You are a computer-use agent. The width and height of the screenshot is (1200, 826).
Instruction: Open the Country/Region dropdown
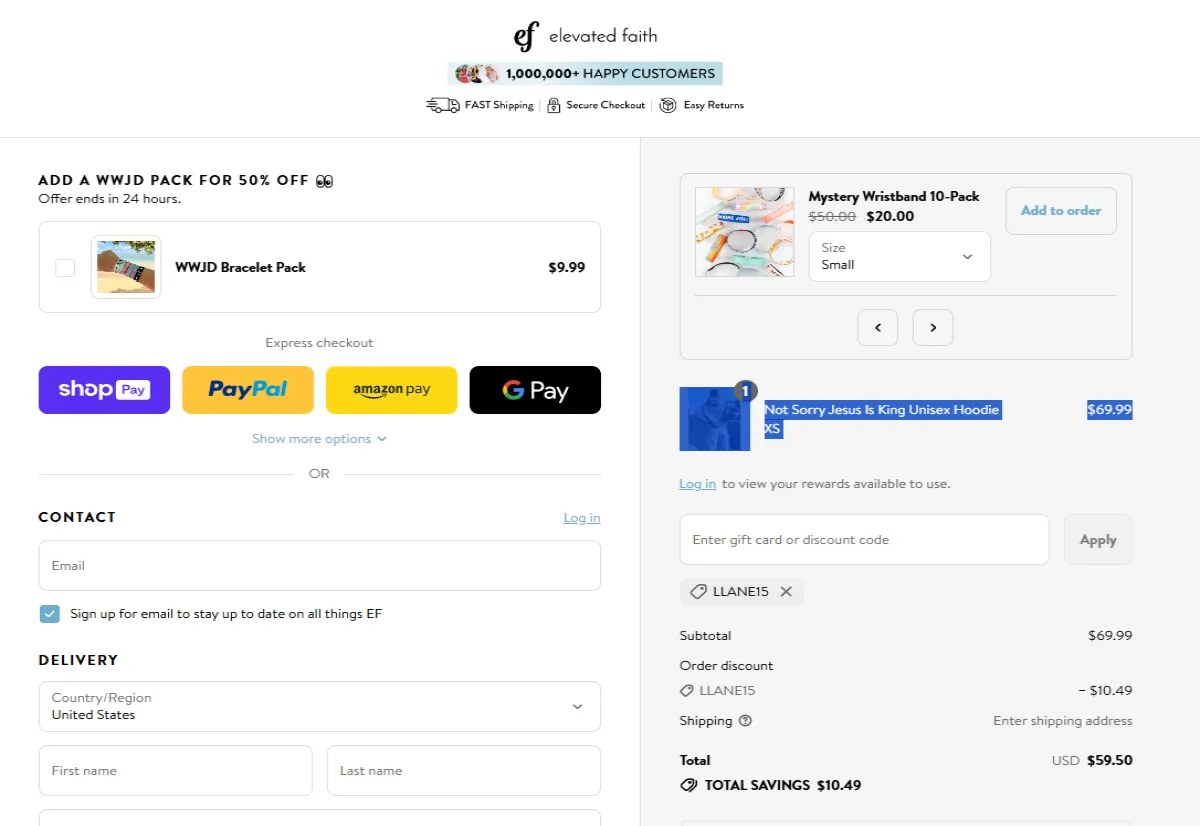(319, 706)
